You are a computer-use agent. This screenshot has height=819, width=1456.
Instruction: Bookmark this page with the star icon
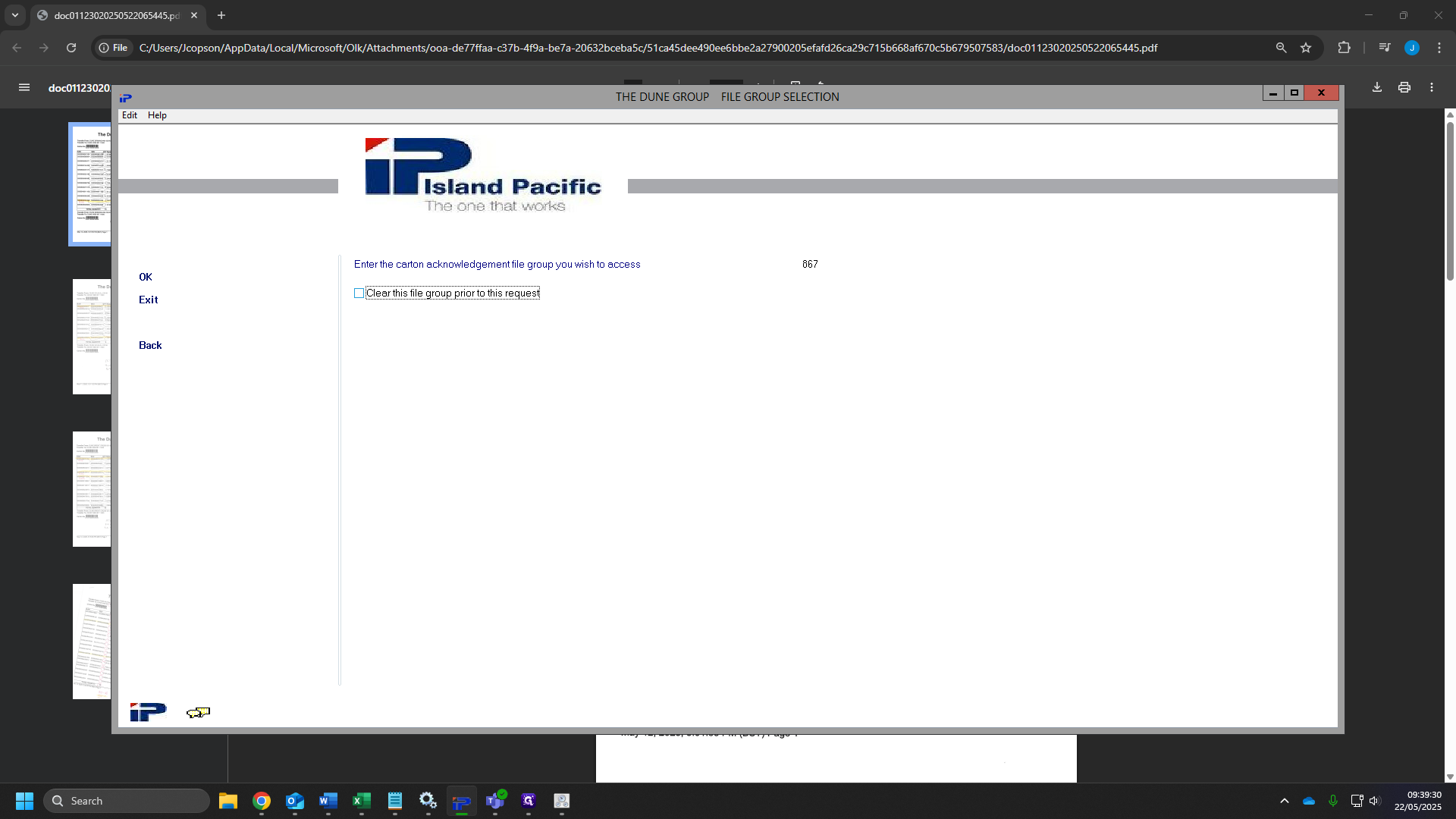tap(1306, 48)
